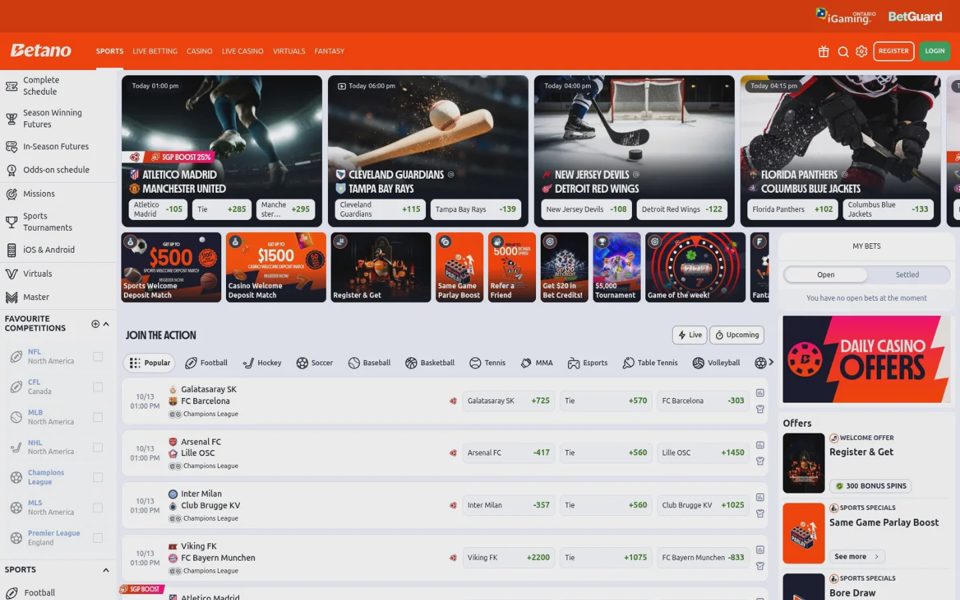Open Missions target icon in sidebar
Viewport: 960px width, 600px height.
click(12, 194)
